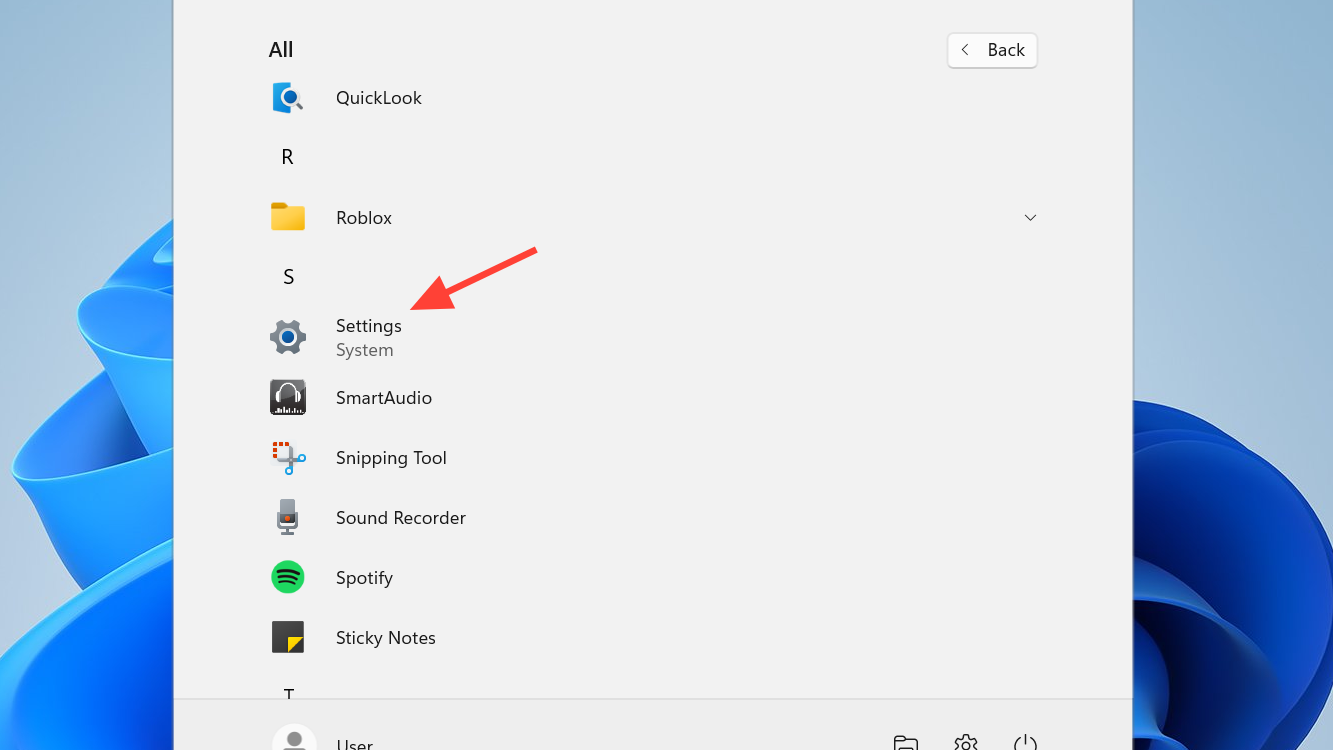This screenshot has height=750, width=1333.
Task: Click the Back button
Action: pos(992,50)
